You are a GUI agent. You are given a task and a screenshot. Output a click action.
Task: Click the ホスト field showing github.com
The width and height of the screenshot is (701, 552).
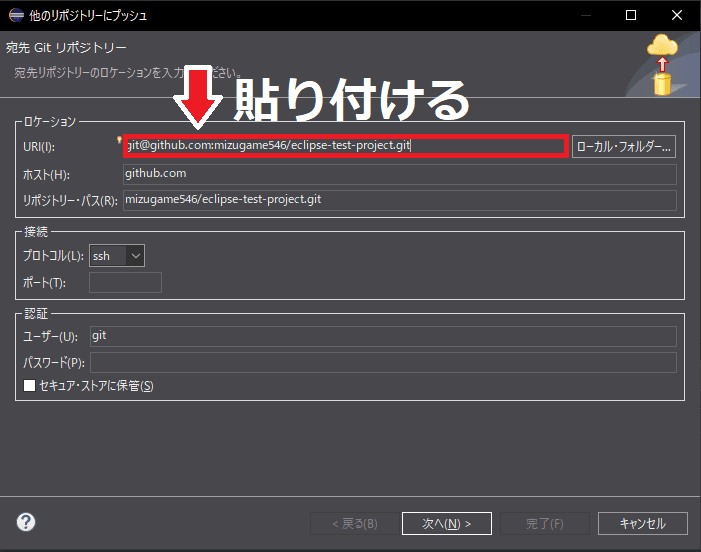point(399,174)
